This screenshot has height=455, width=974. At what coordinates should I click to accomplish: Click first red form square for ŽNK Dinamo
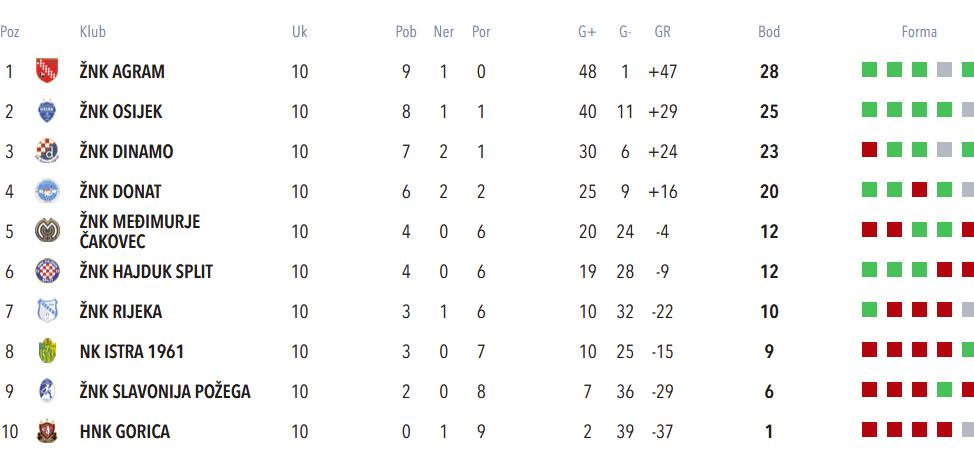pyautogui.click(x=870, y=150)
